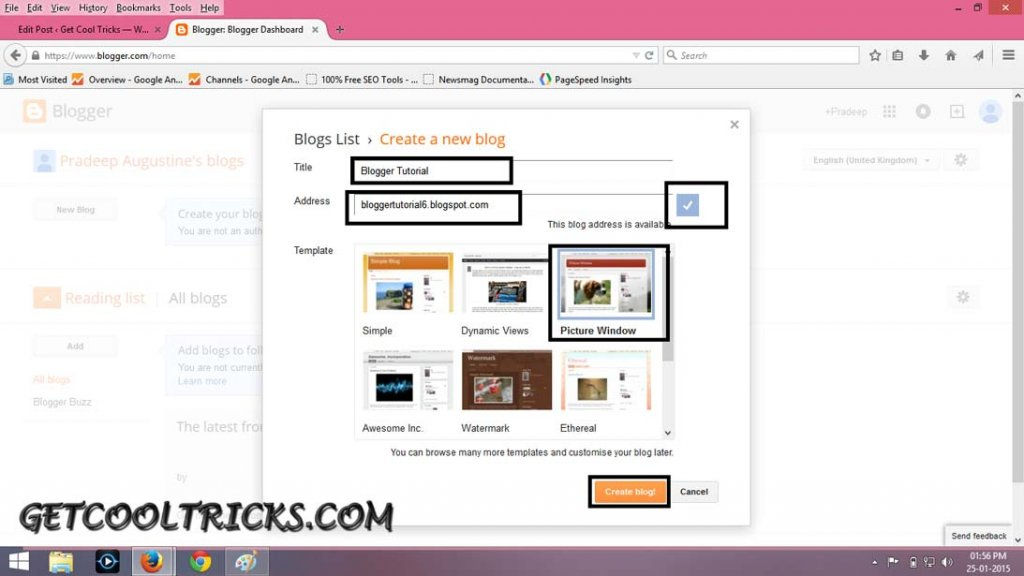Open the Most Visited bookmark

click(x=35, y=80)
